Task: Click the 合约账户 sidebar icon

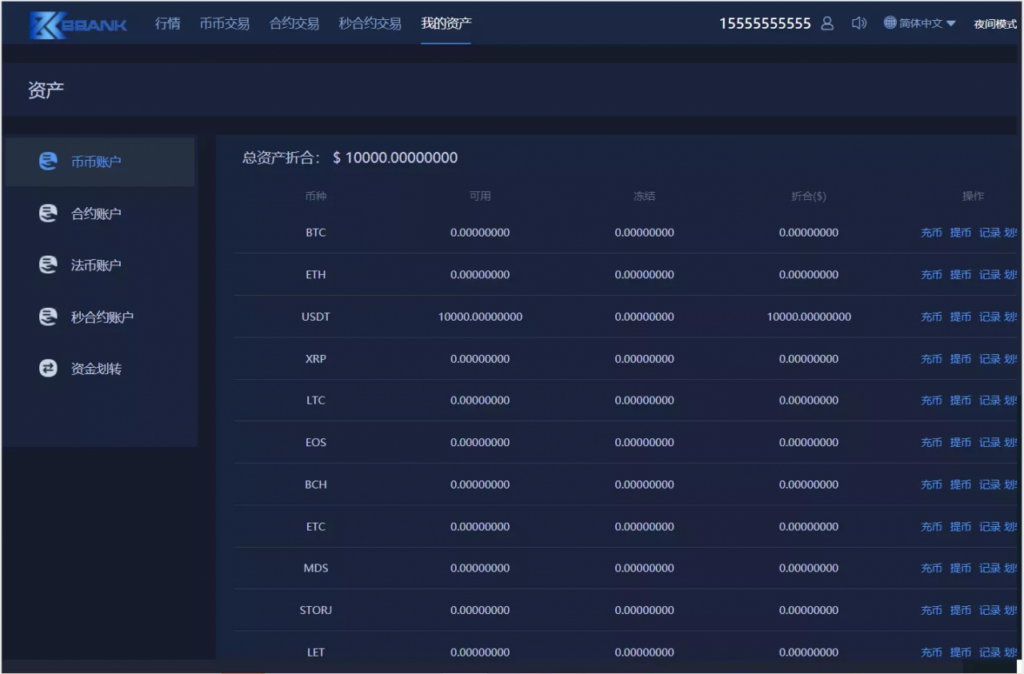Action: click(x=48, y=213)
